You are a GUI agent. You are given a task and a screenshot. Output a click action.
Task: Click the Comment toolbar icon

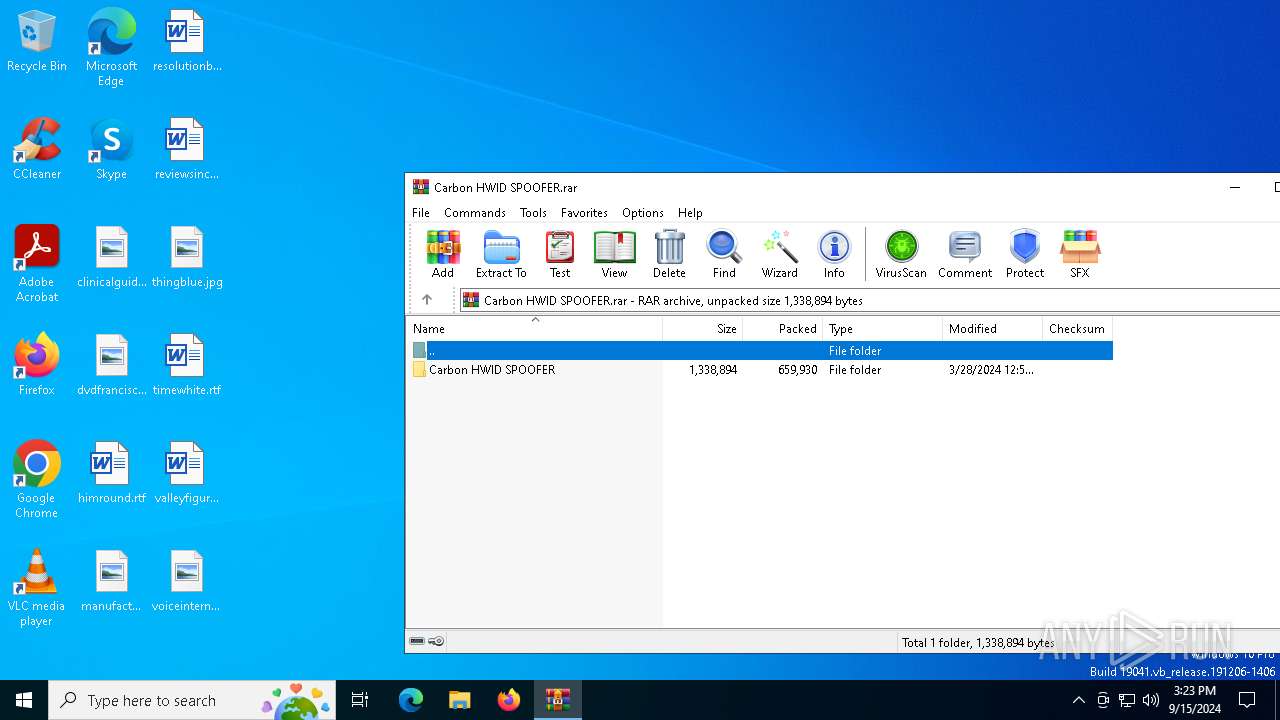(965, 254)
